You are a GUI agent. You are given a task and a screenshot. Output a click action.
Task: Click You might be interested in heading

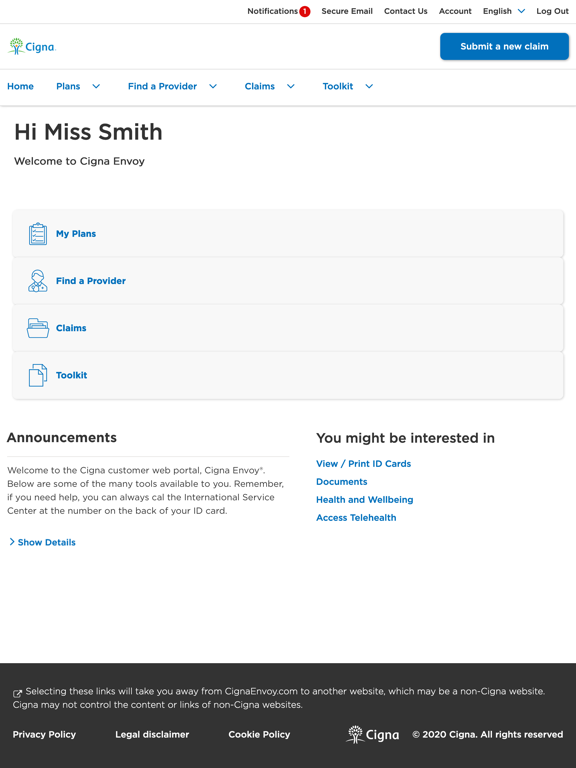click(406, 438)
